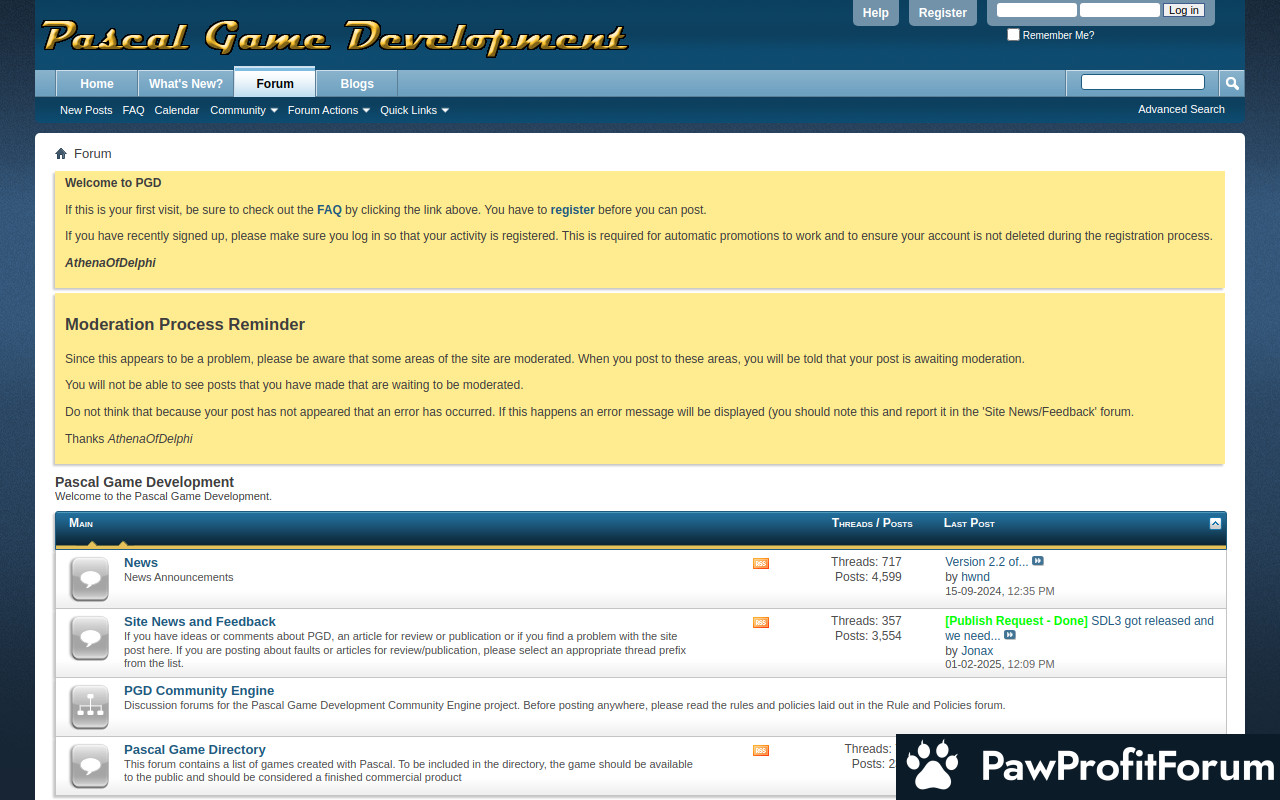Image resolution: width=1280 pixels, height=800 pixels.
Task: Click the Forum breadcrumb text
Action: [93, 153]
